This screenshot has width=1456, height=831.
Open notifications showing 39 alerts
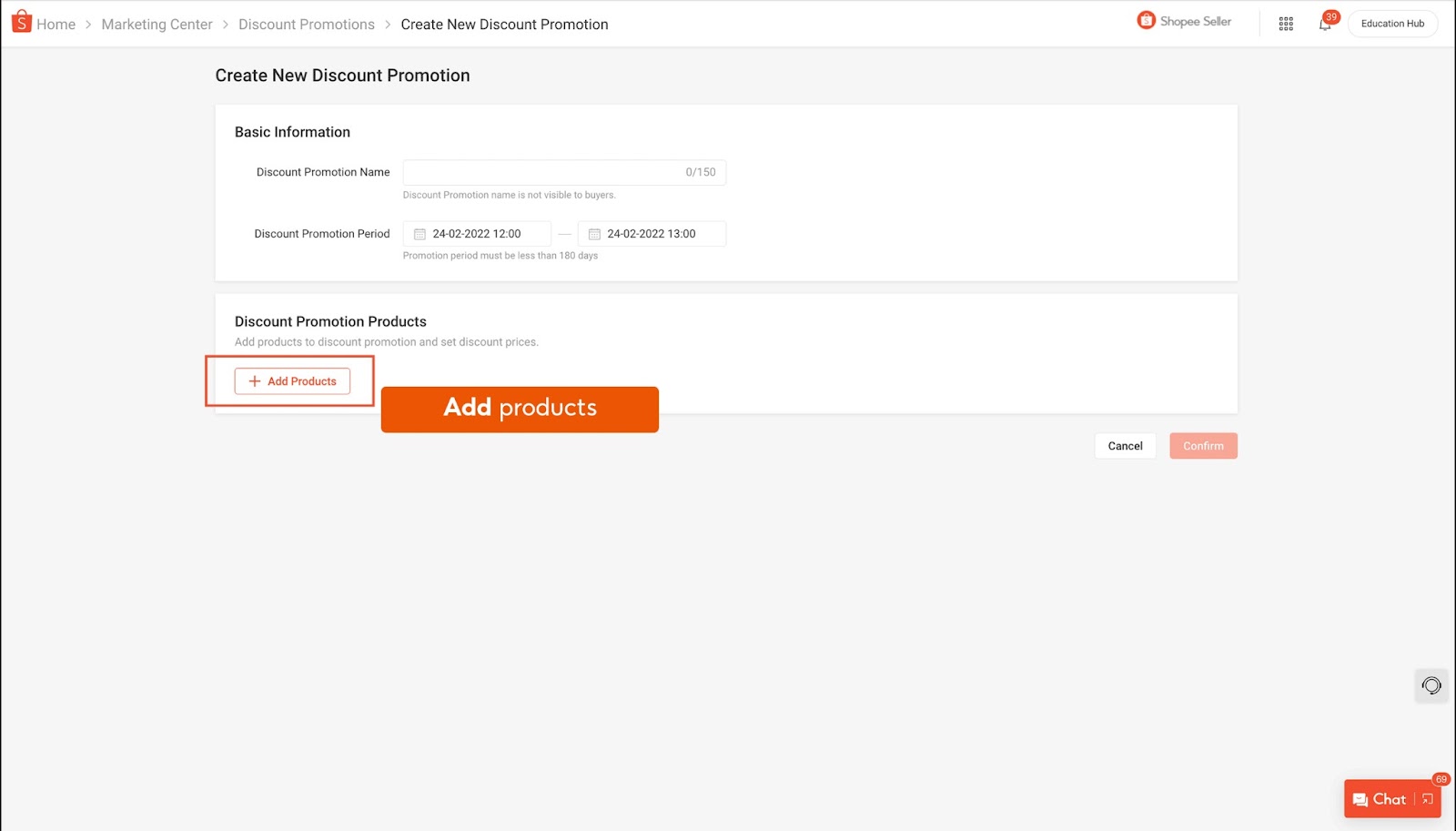[1324, 24]
